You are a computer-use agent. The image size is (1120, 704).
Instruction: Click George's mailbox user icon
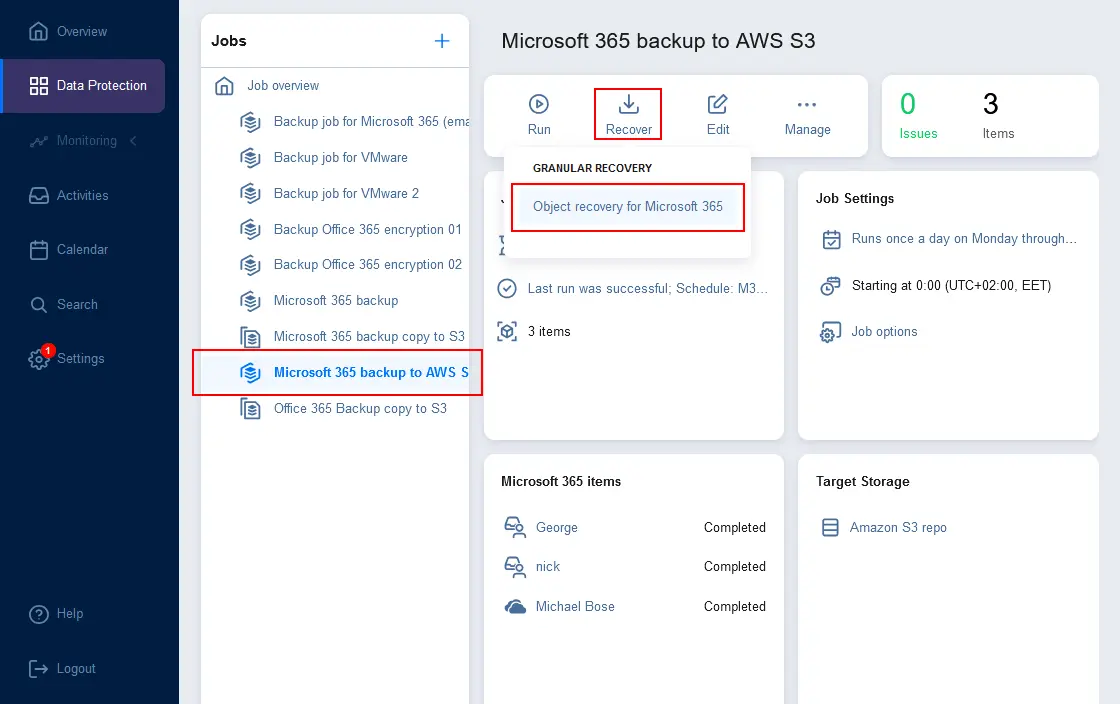click(x=515, y=527)
